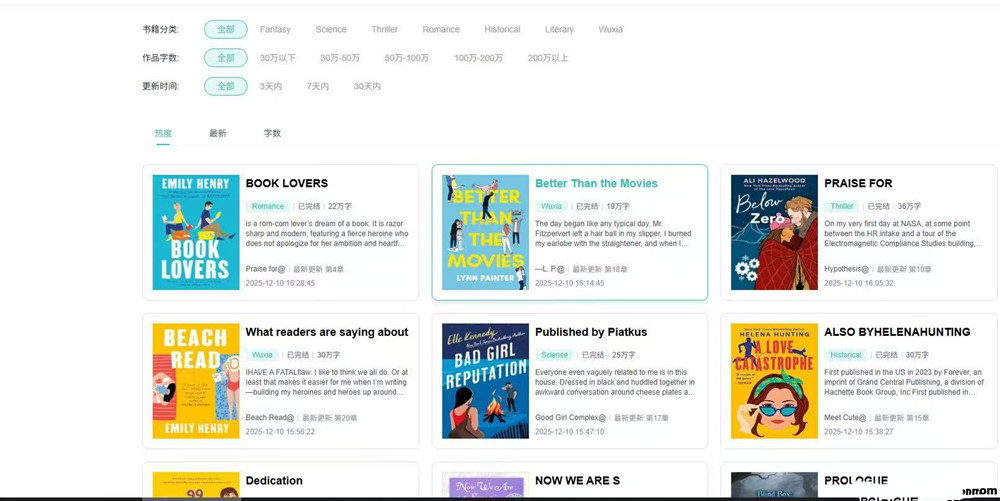Select the 200万以上 word count filter

(x=547, y=58)
